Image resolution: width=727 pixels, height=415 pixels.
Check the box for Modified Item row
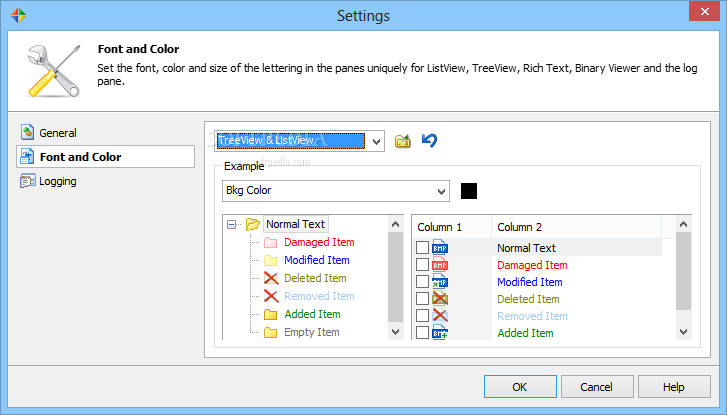[x=422, y=281]
